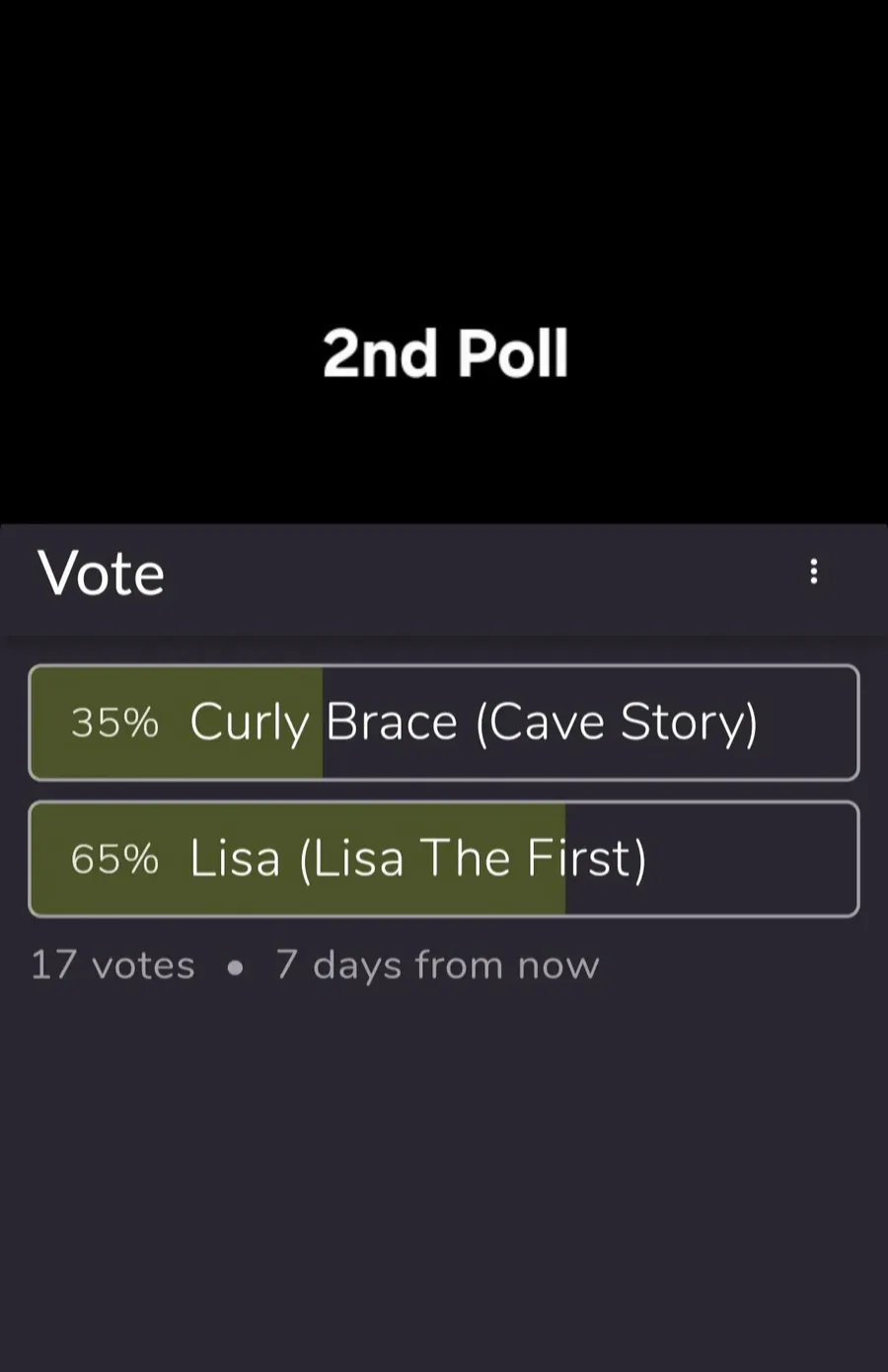Tap the word "Story)" in the first option

[689, 723]
